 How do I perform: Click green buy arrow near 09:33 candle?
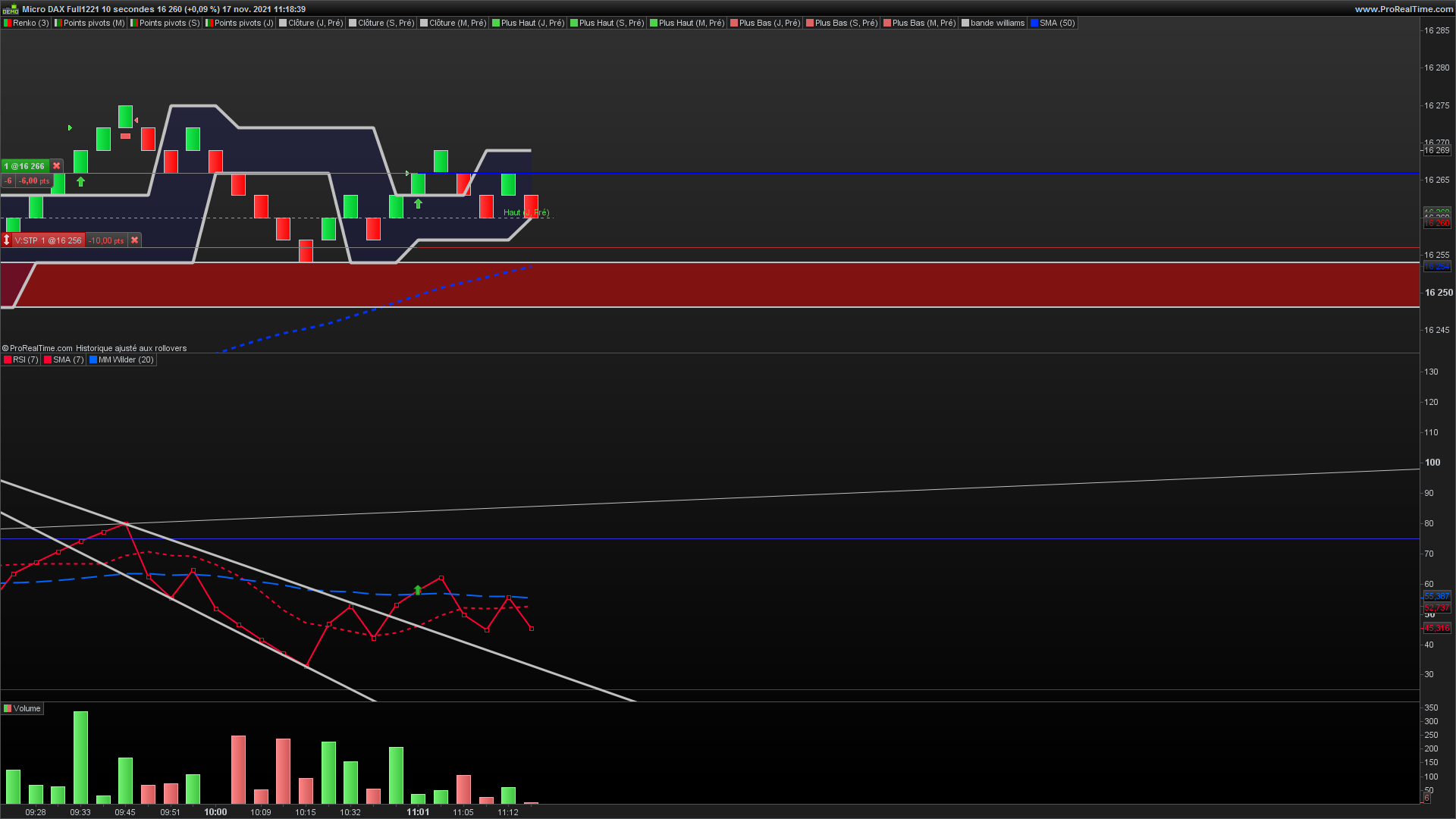[x=80, y=182]
